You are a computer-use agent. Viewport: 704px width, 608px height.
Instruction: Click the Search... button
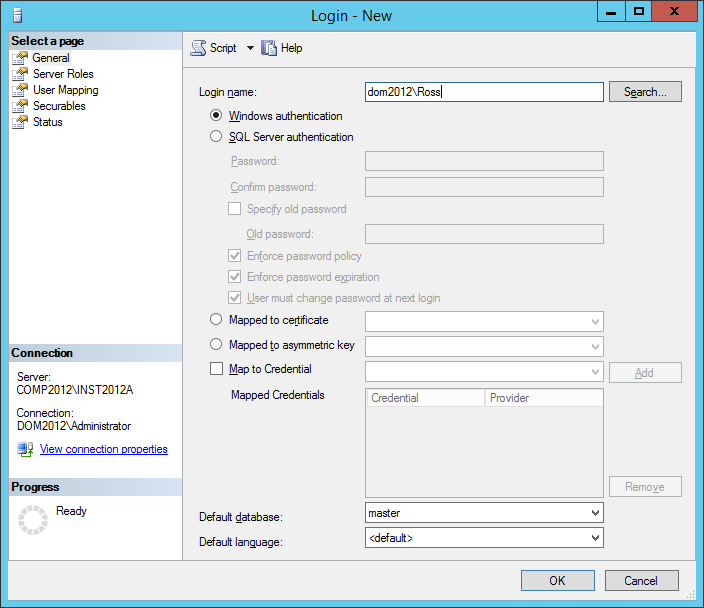click(x=645, y=92)
